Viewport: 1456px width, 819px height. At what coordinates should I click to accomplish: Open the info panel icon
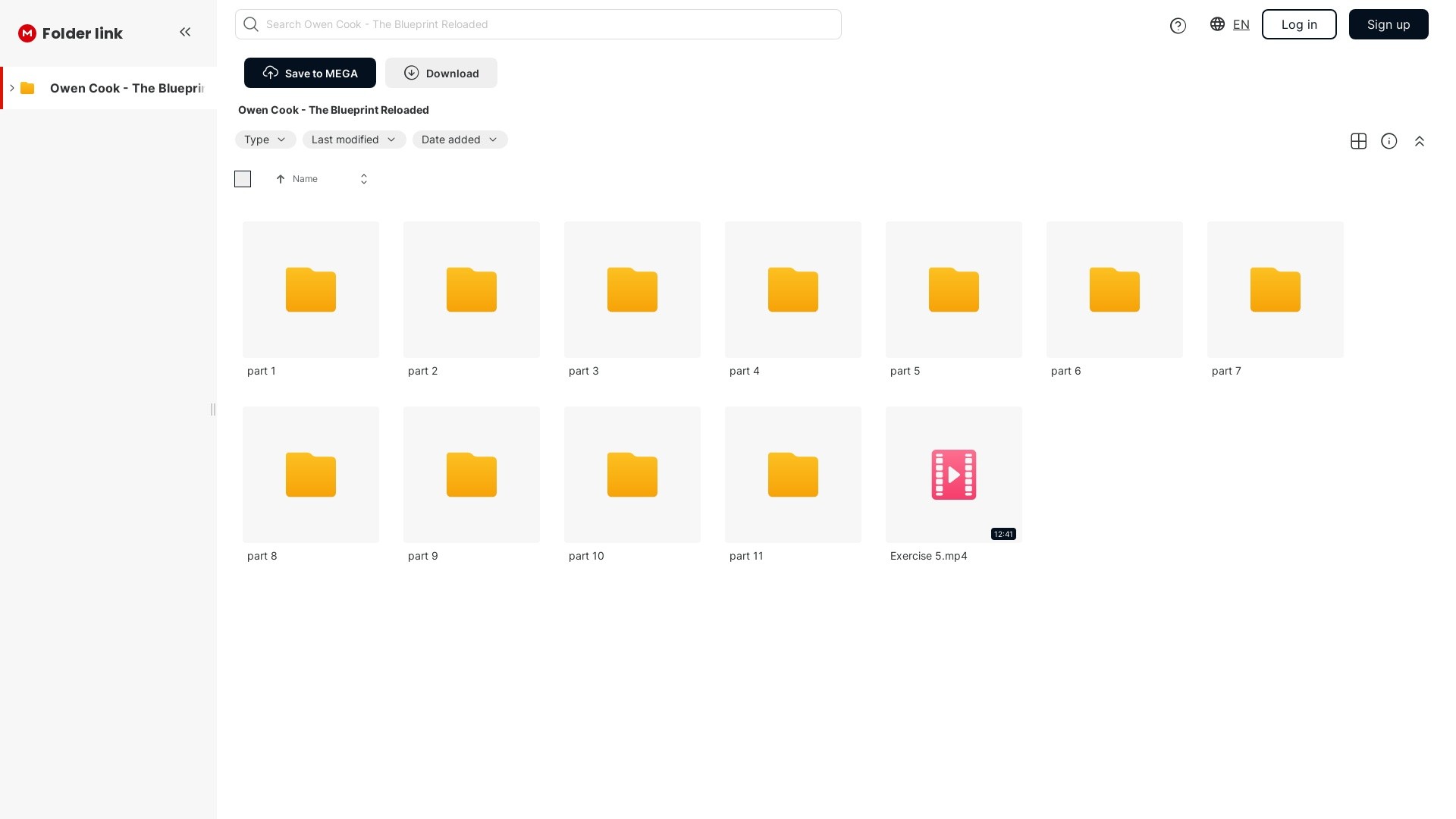[x=1389, y=141]
